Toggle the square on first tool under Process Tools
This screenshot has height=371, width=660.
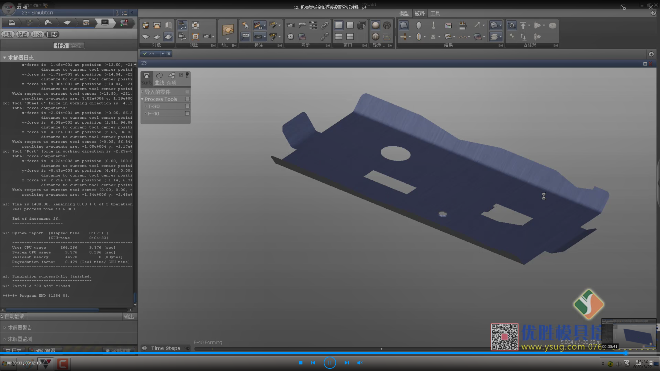[187, 107]
